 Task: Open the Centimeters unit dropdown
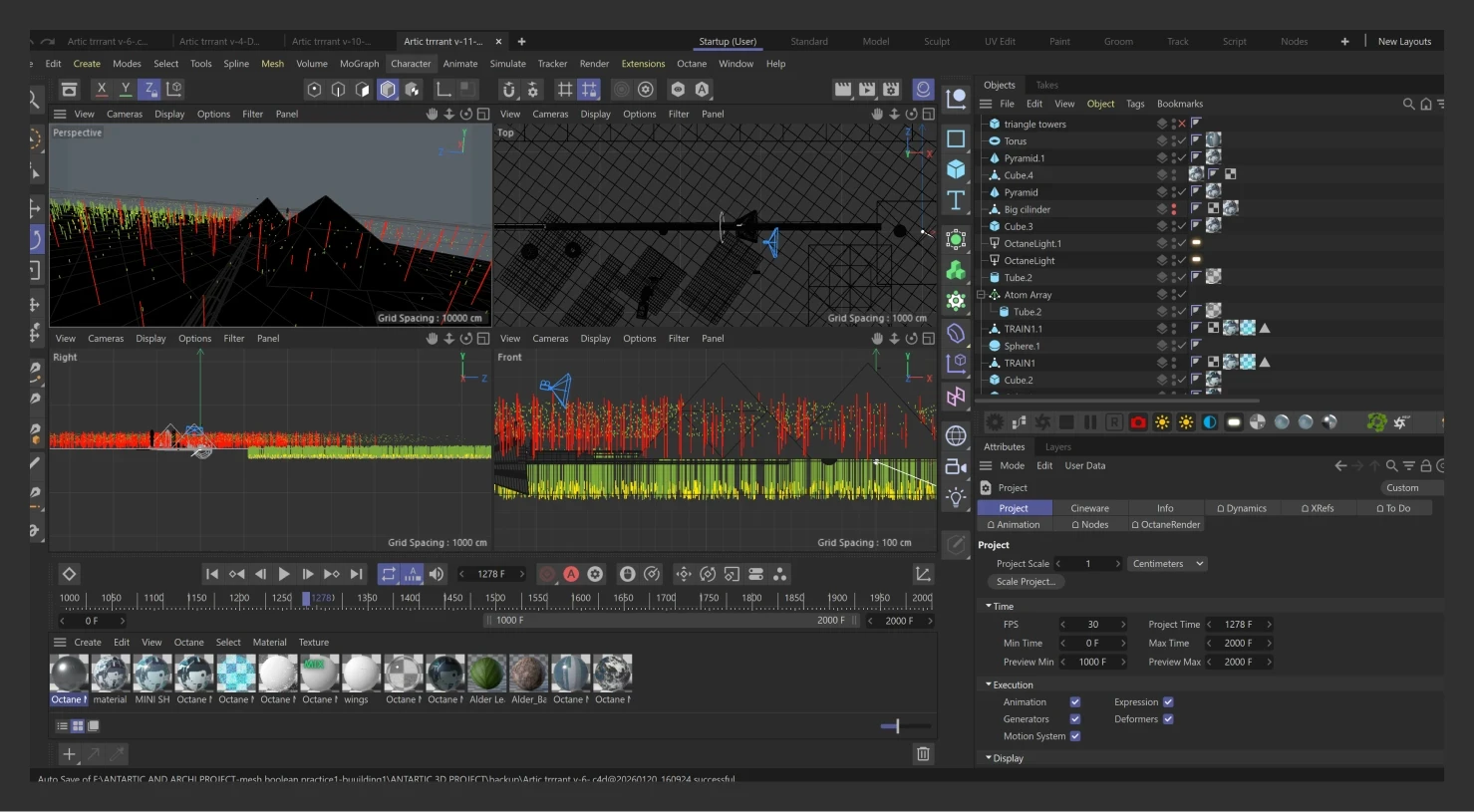1167,564
